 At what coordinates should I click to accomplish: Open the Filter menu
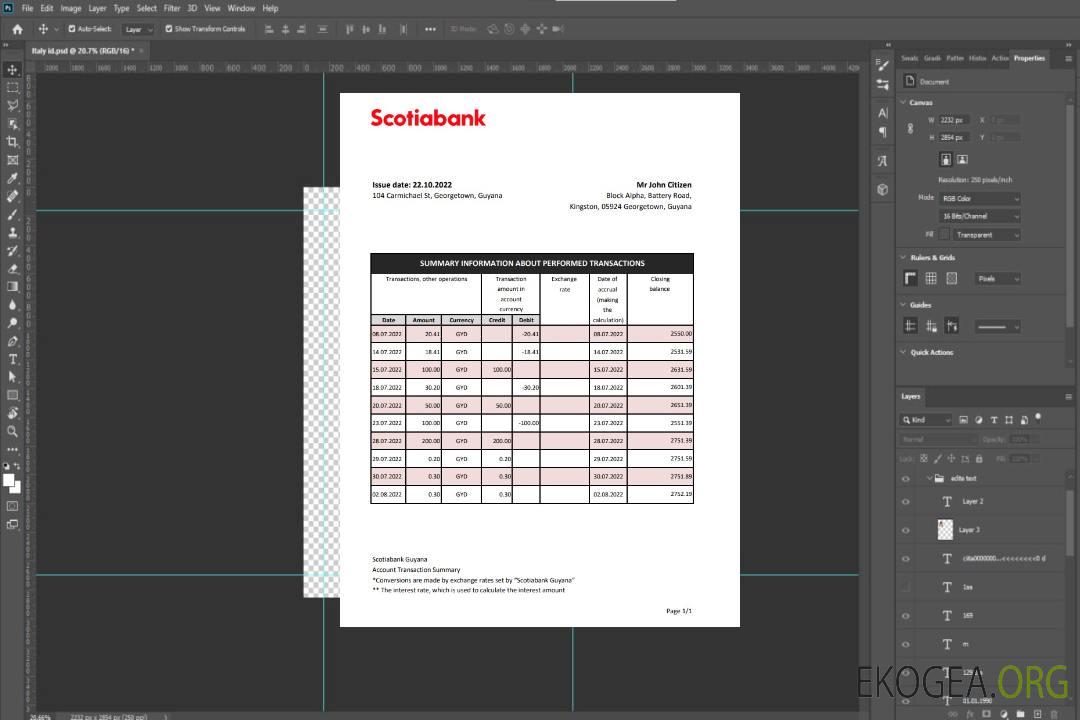[172, 8]
